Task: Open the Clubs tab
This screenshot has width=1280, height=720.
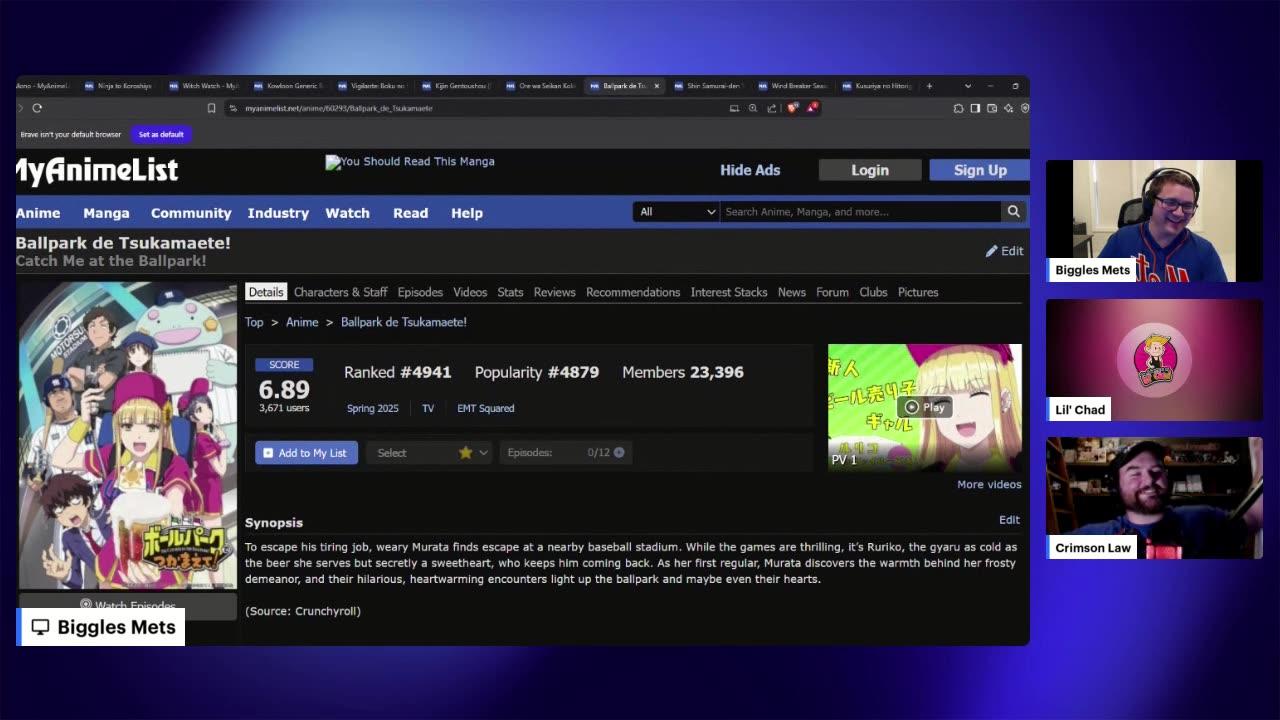Action: [873, 292]
